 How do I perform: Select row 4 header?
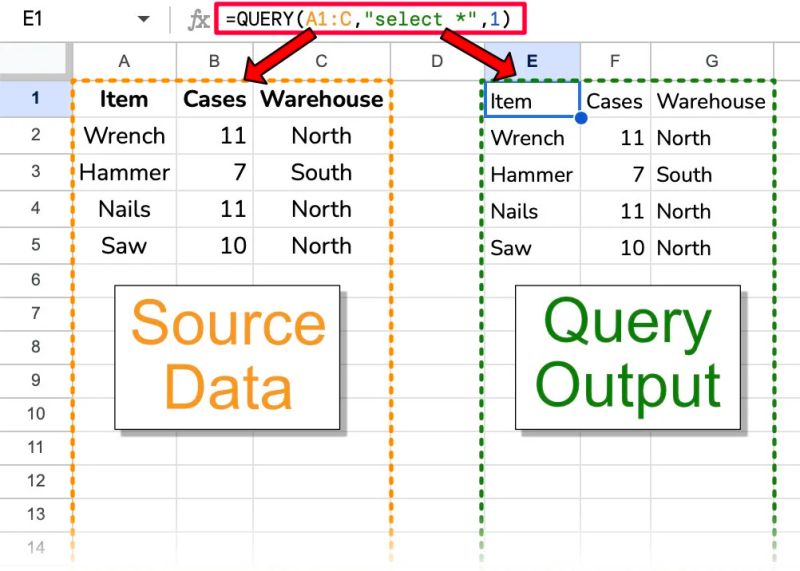point(35,208)
